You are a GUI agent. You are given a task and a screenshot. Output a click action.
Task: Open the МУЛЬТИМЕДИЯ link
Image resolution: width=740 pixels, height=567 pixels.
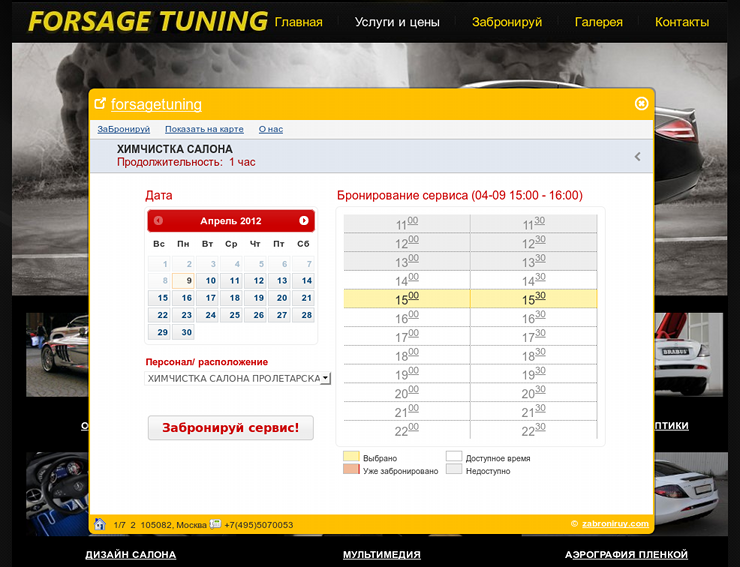(382, 554)
